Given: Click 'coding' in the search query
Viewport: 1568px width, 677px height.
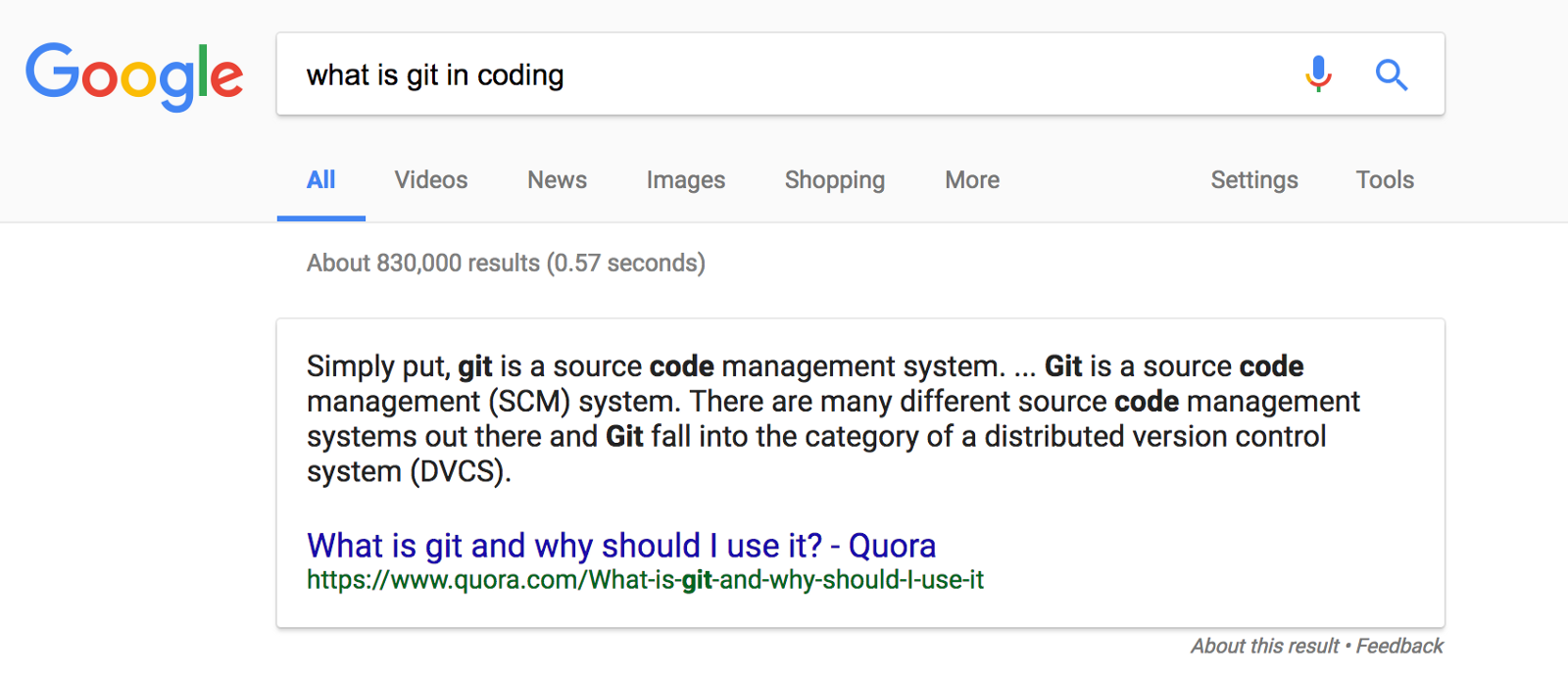Looking at the screenshot, I should 520,75.
